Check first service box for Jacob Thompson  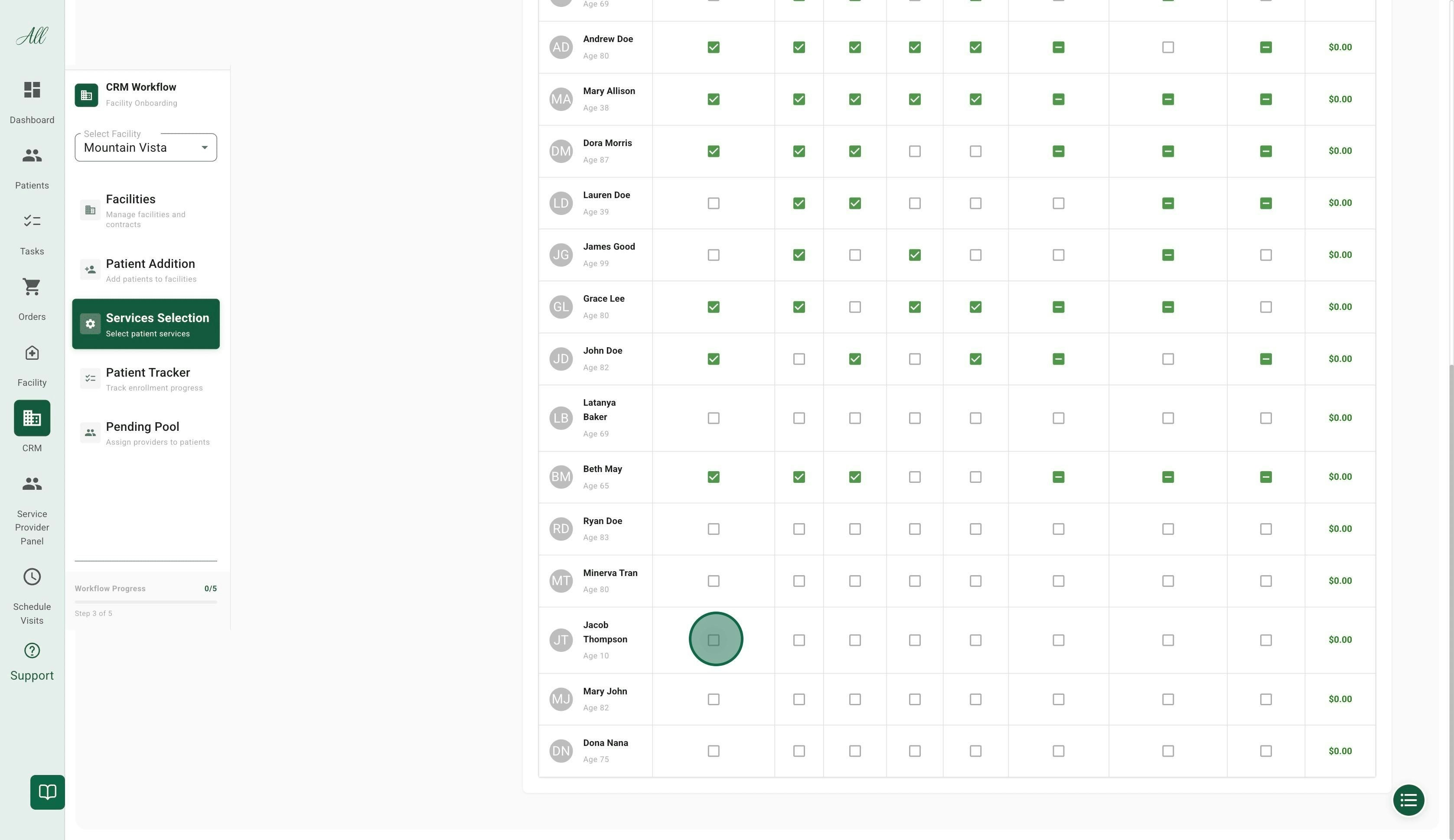coord(713,640)
